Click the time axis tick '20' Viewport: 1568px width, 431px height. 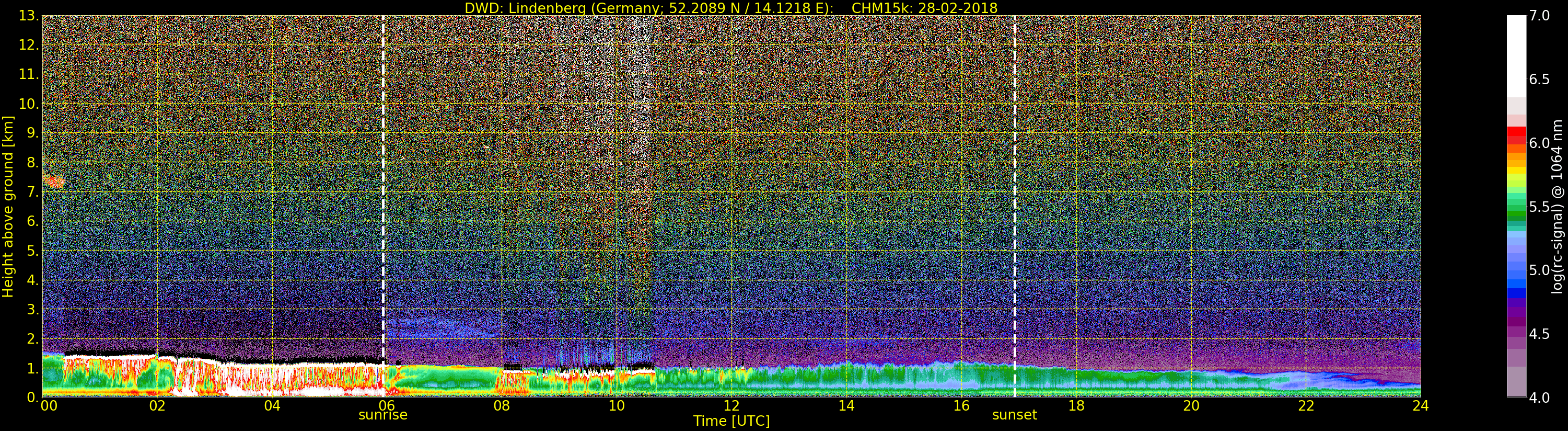click(1191, 405)
